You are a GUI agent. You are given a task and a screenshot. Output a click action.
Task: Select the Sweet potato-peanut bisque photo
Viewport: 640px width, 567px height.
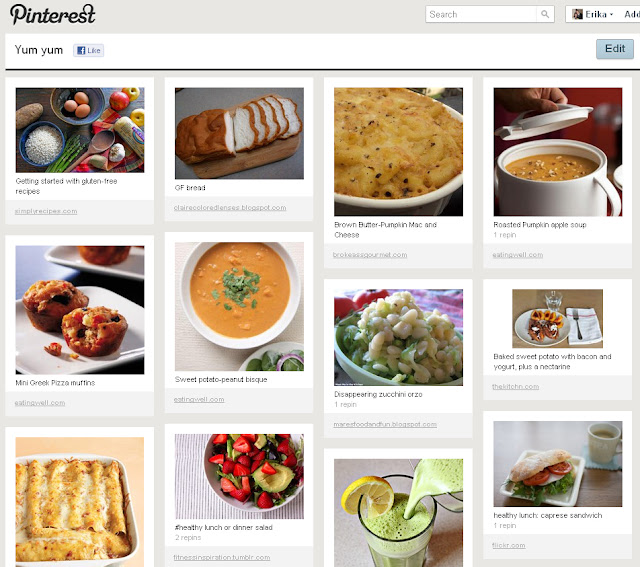pos(239,307)
